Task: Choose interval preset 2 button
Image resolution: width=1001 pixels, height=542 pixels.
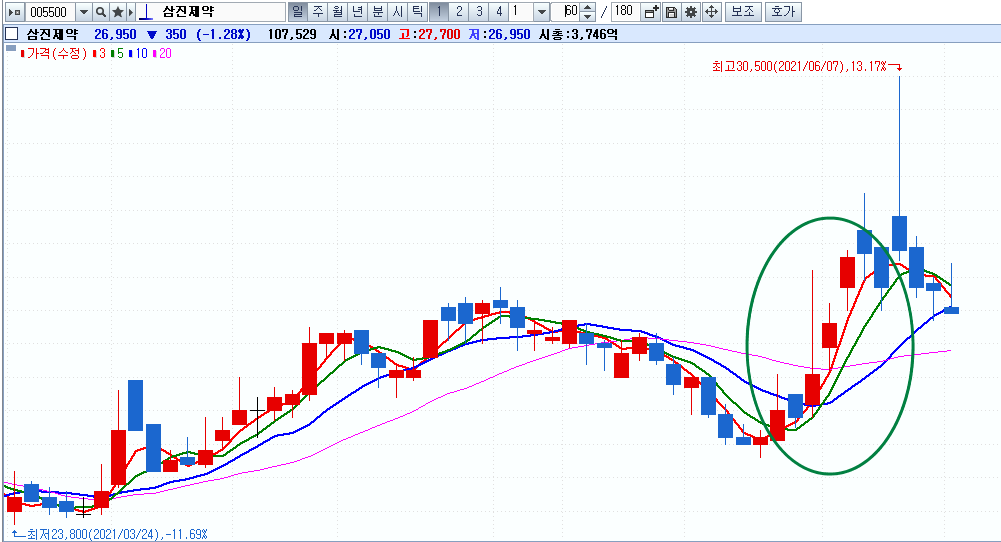Action: point(458,11)
